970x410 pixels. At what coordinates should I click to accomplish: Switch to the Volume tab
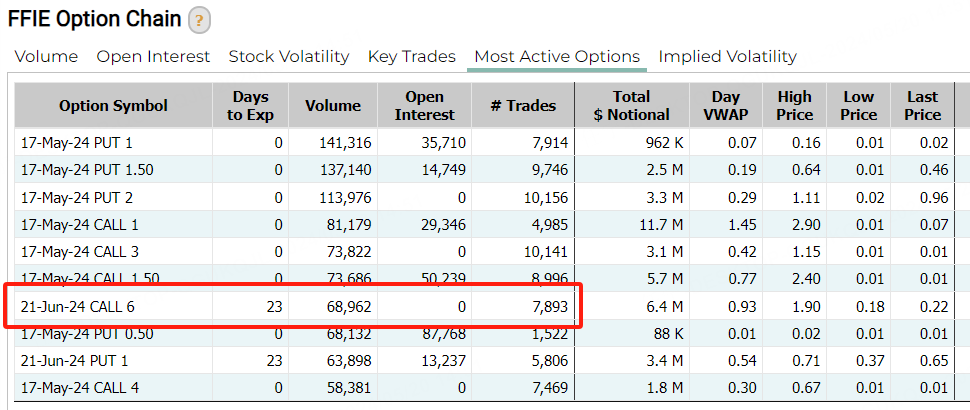point(46,57)
